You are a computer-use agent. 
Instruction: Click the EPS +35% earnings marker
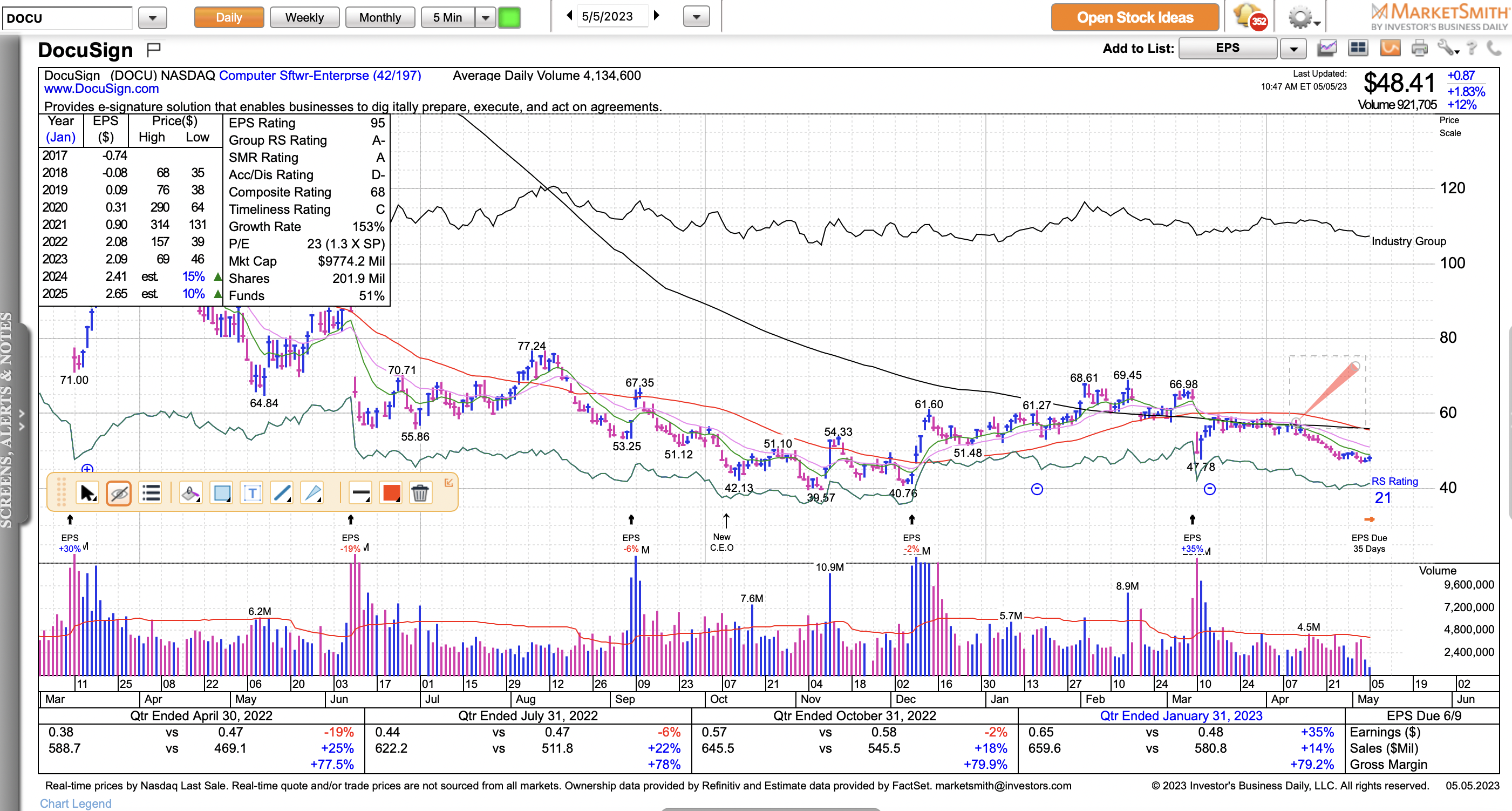coord(1193,535)
